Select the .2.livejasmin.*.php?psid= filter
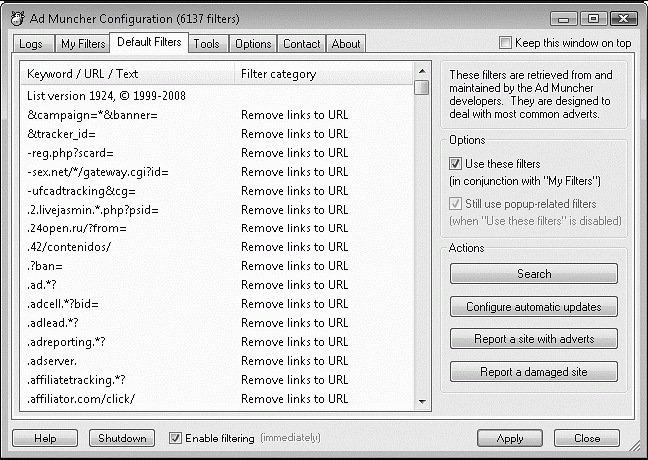Screen dimensions: 648x460 pyautogui.click(x=217, y=210)
